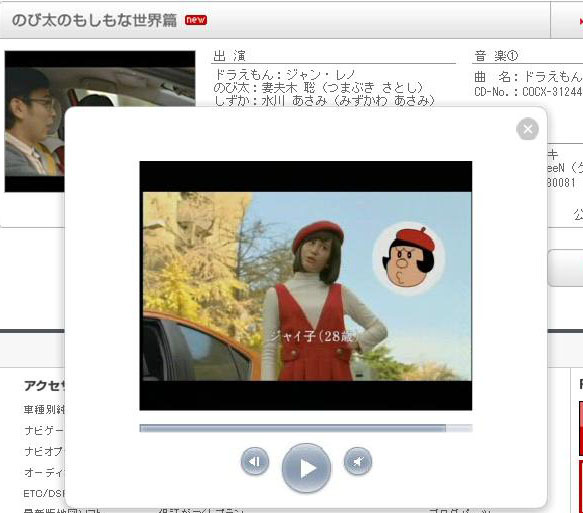Click the rewind to start button
This screenshot has height=513, width=583.
point(255,461)
